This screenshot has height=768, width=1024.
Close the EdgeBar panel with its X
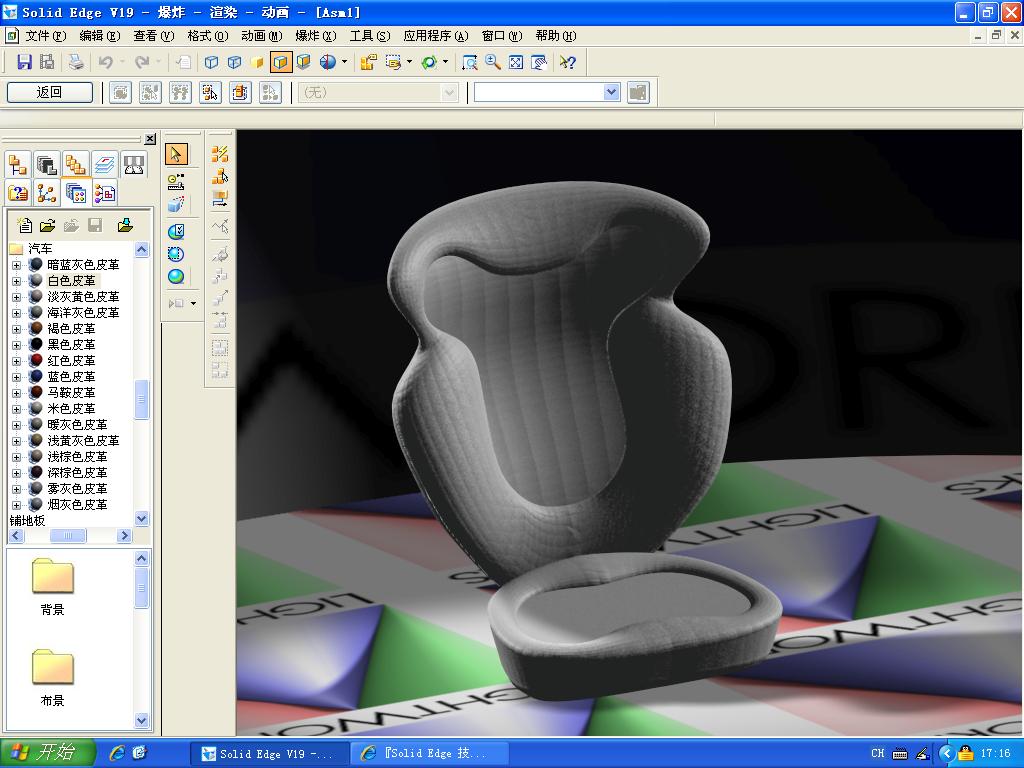(x=150, y=139)
